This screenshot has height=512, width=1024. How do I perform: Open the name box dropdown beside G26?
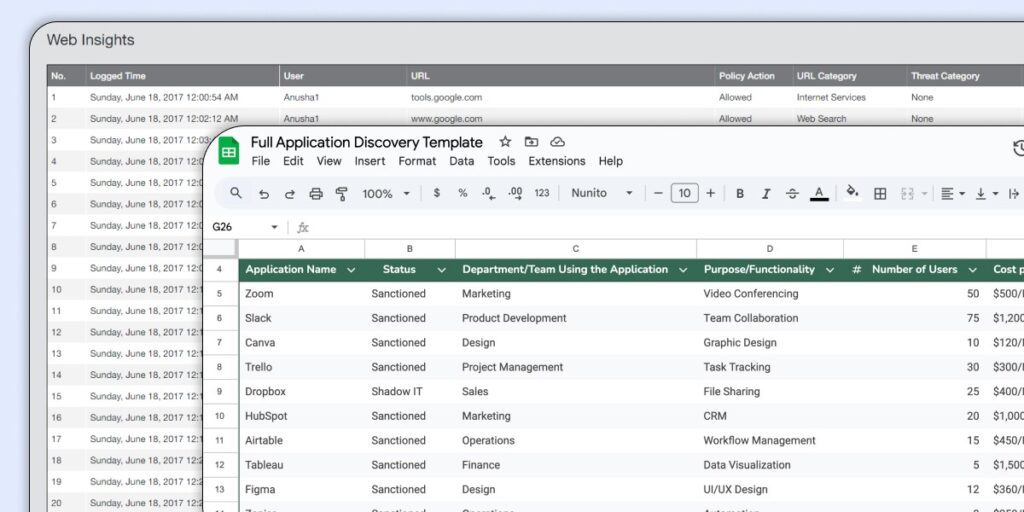pyautogui.click(x=274, y=227)
